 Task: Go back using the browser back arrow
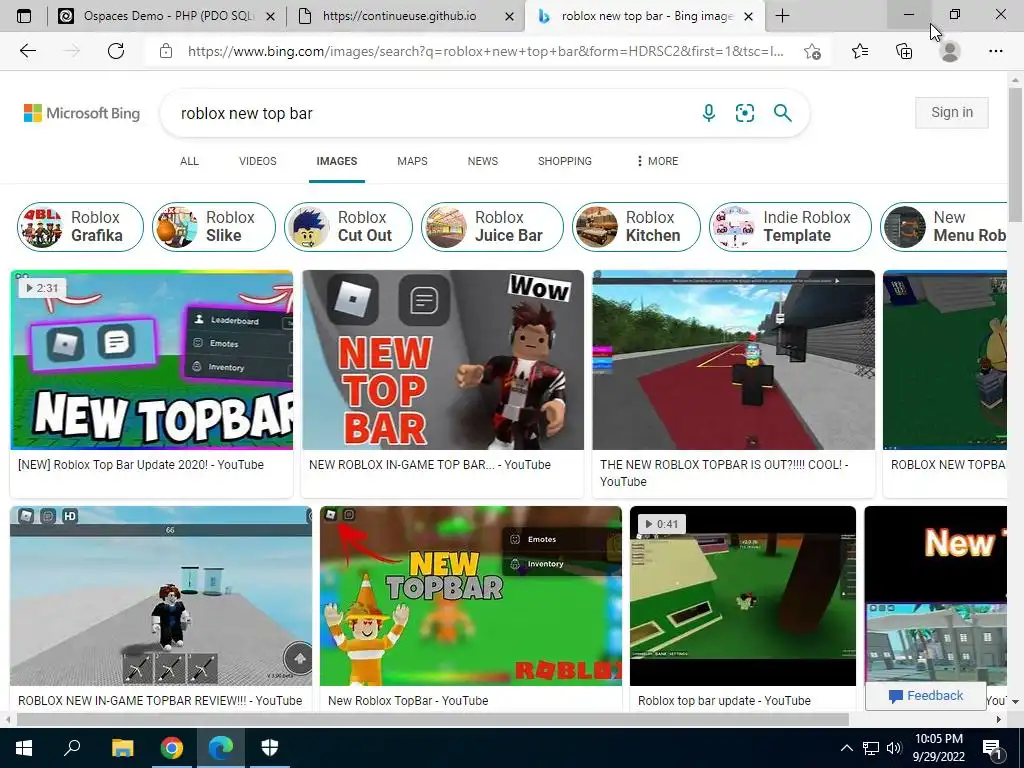[27, 51]
